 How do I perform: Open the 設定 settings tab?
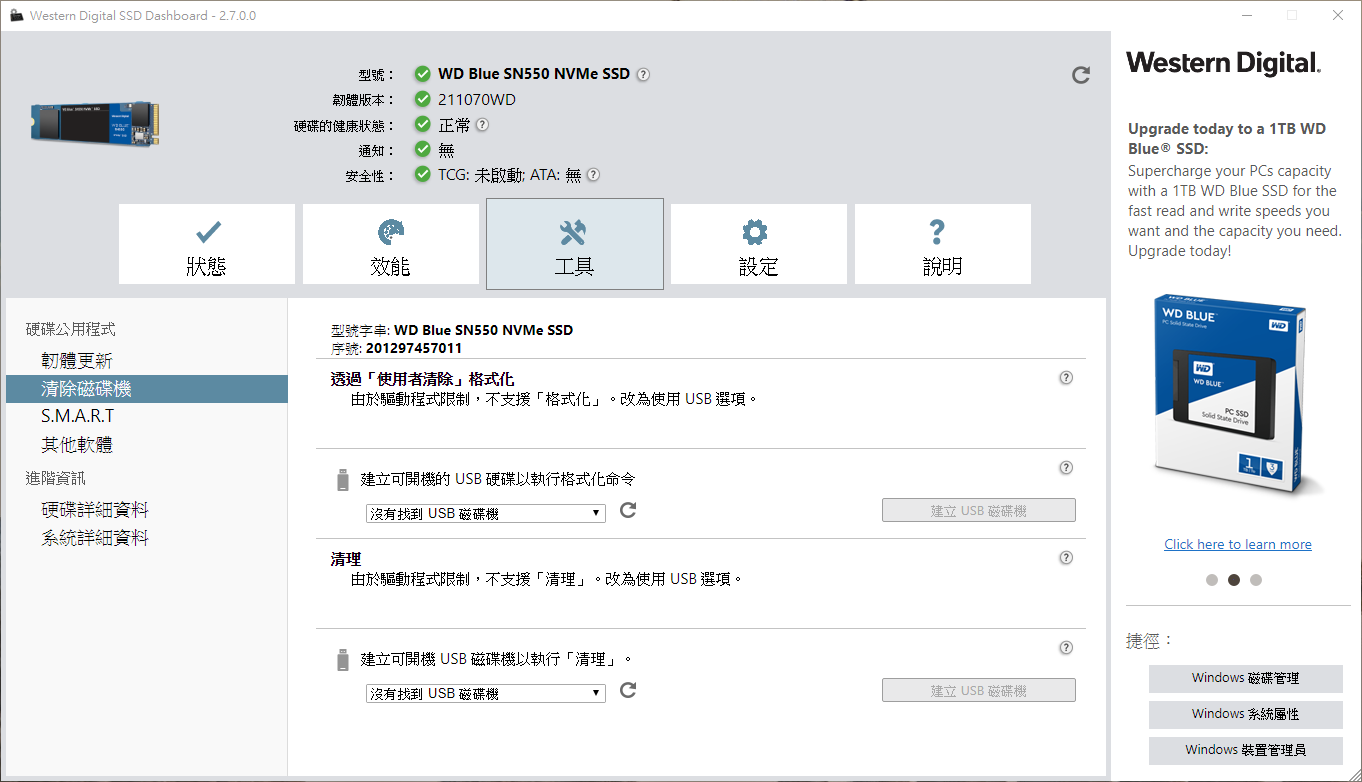coord(758,245)
